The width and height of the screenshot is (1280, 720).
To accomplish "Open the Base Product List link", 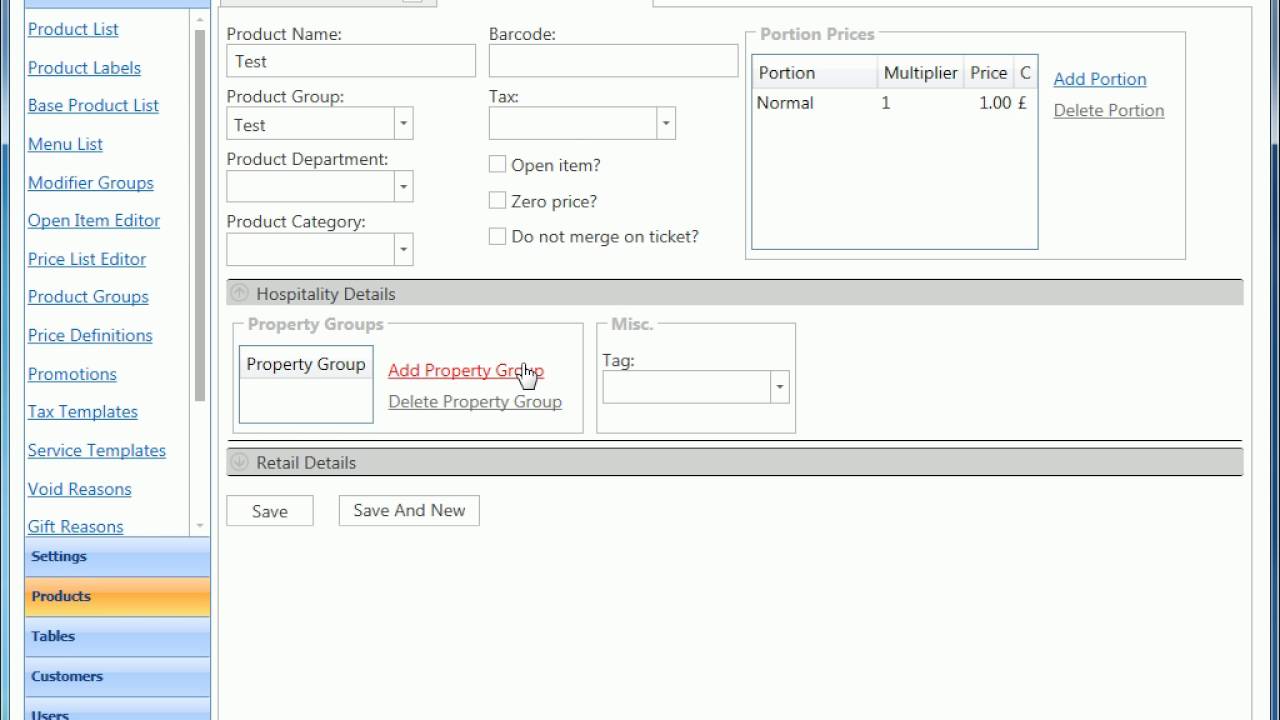I will pyautogui.click(x=93, y=105).
